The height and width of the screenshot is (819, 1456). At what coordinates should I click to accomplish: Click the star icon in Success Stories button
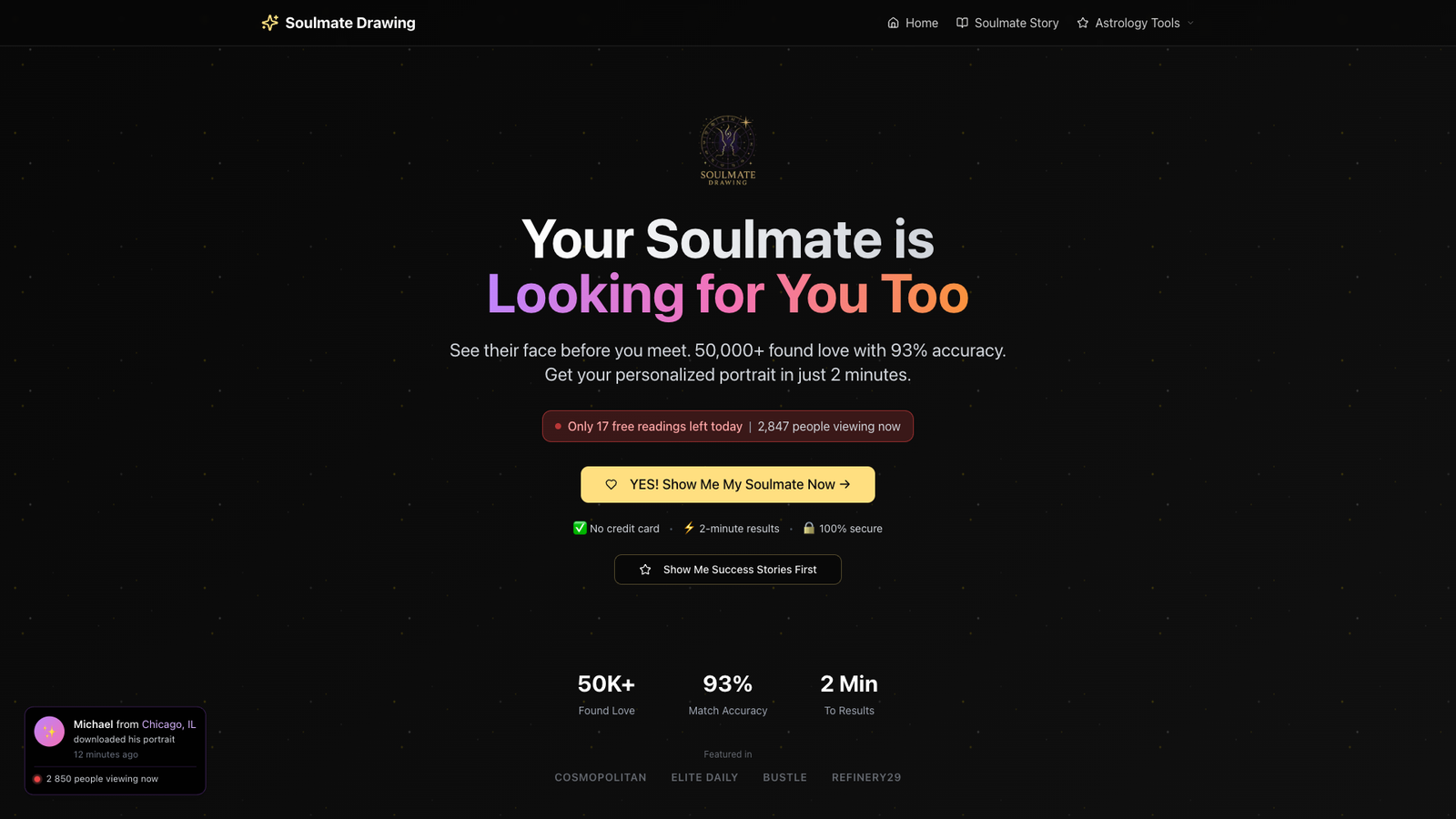click(645, 570)
